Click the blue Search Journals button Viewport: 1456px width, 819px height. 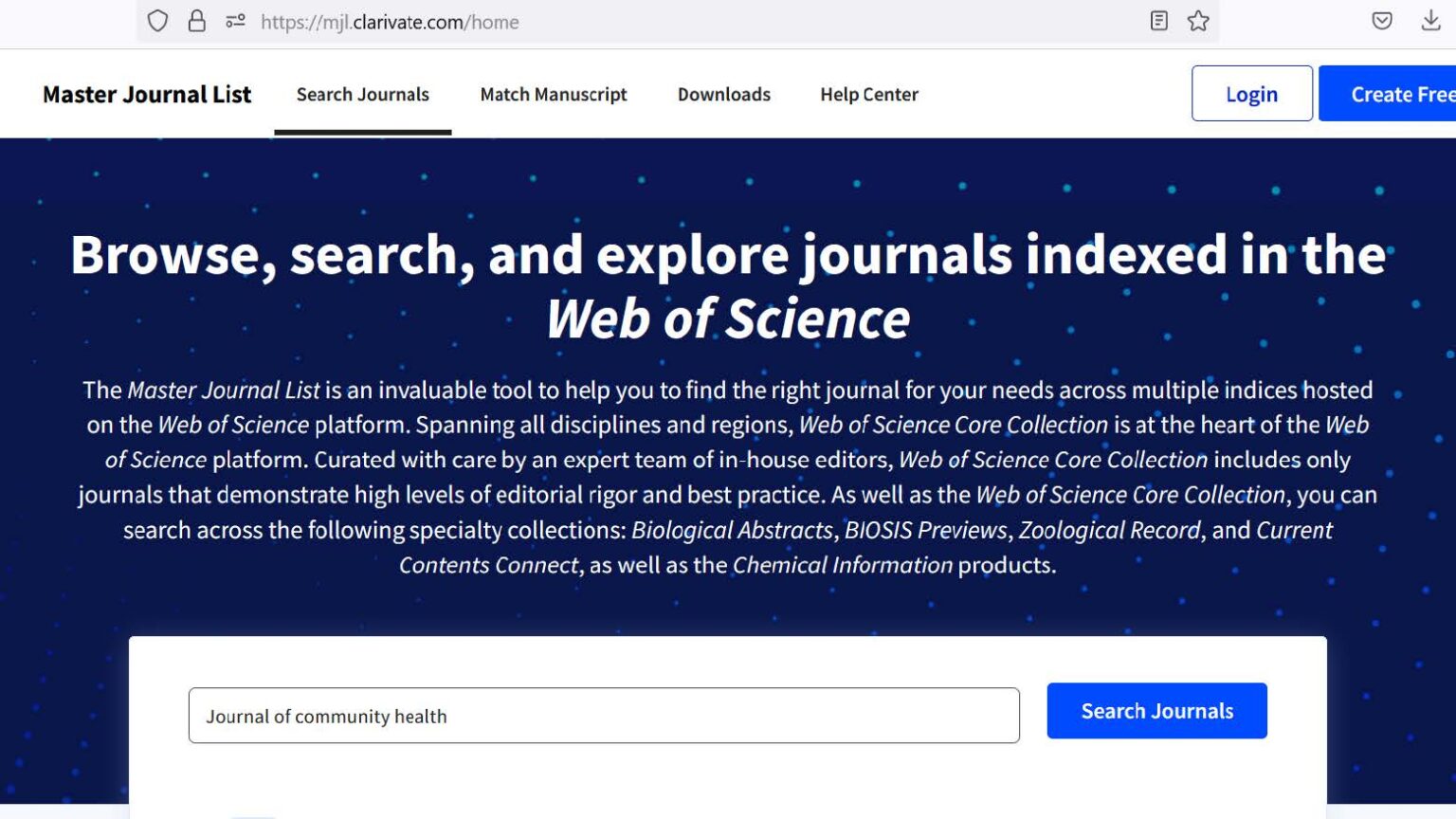tap(1156, 711)
